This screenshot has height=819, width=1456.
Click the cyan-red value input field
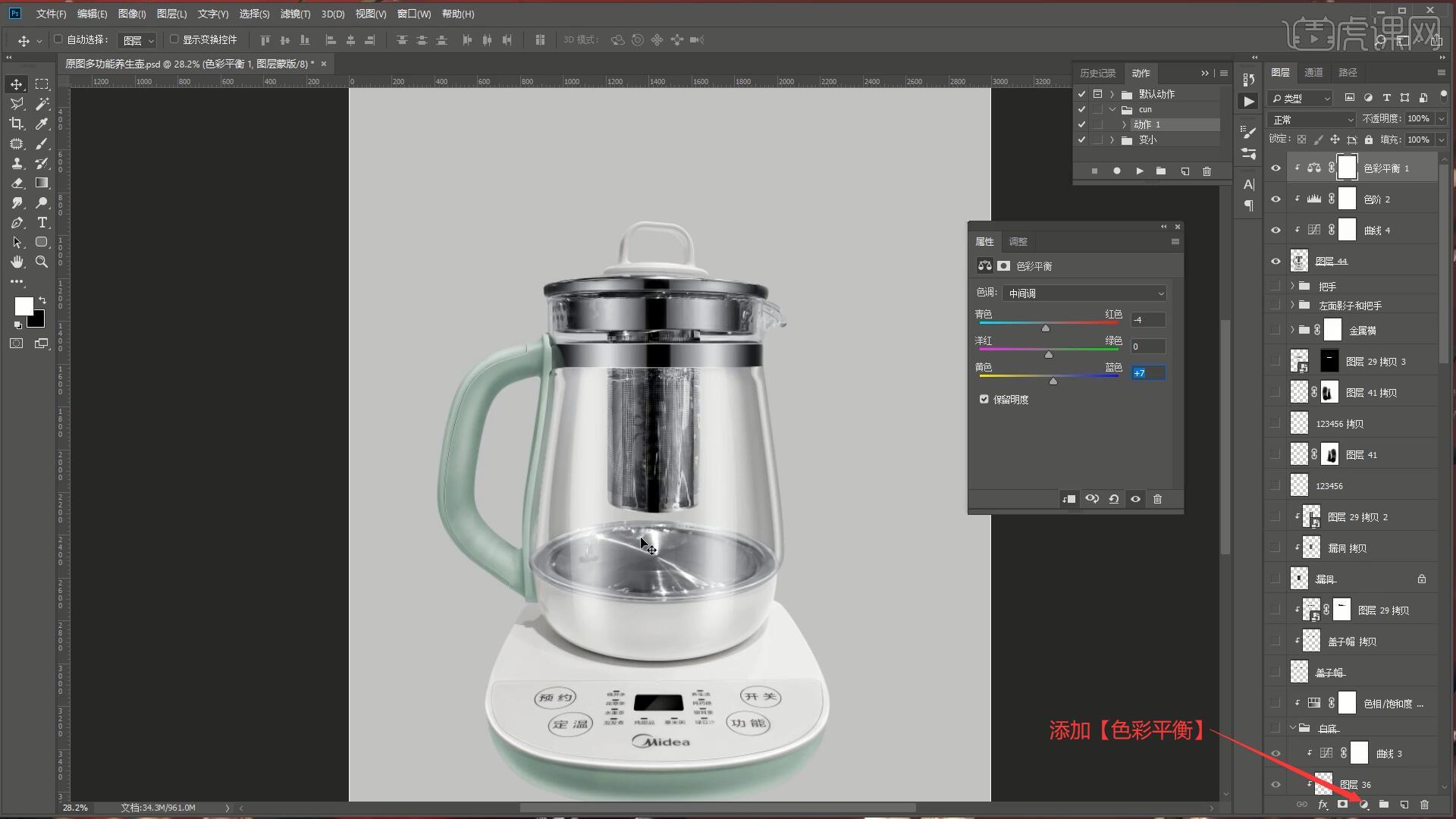1147,320
